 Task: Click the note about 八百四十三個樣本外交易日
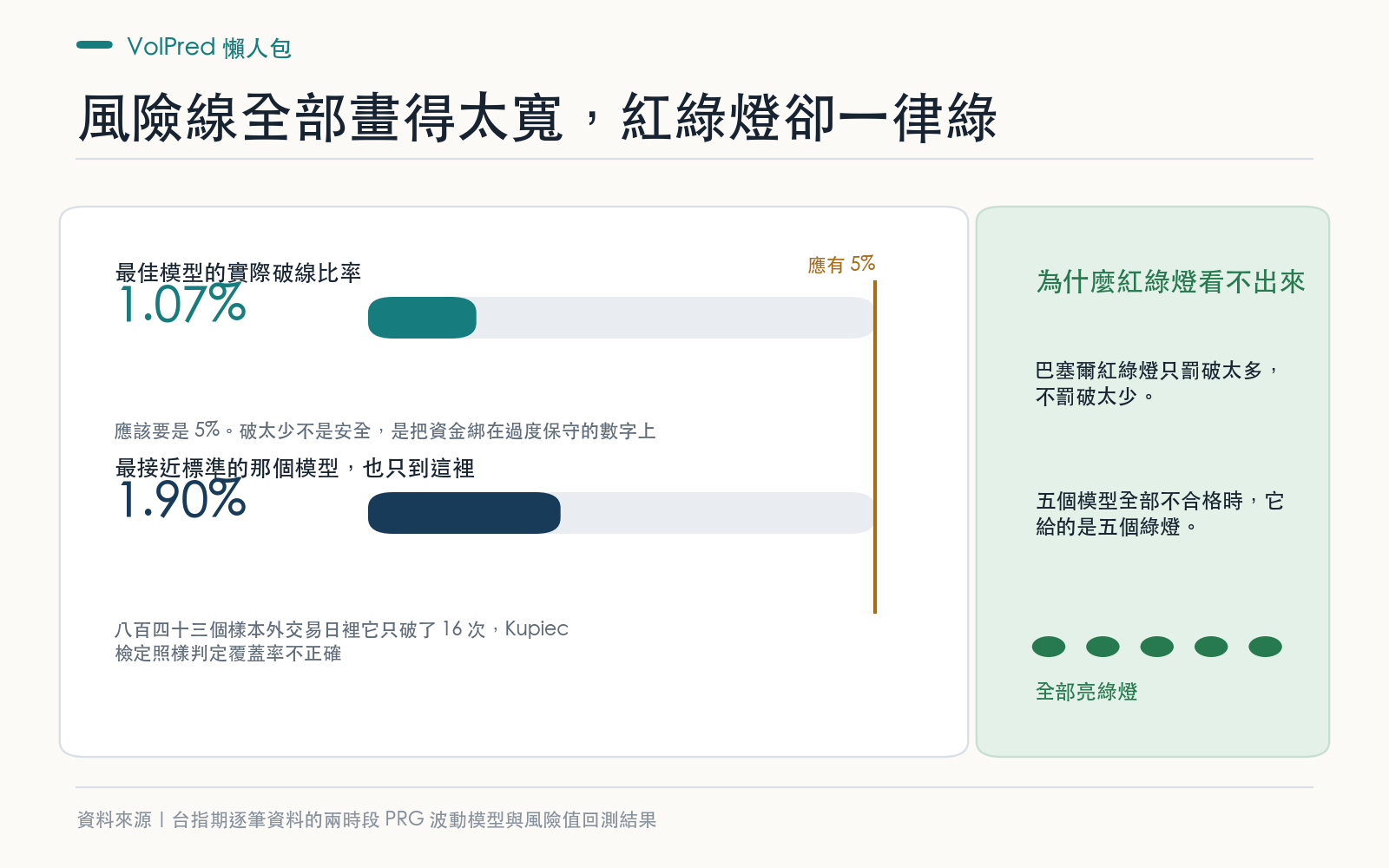click(x=341, y=641)
